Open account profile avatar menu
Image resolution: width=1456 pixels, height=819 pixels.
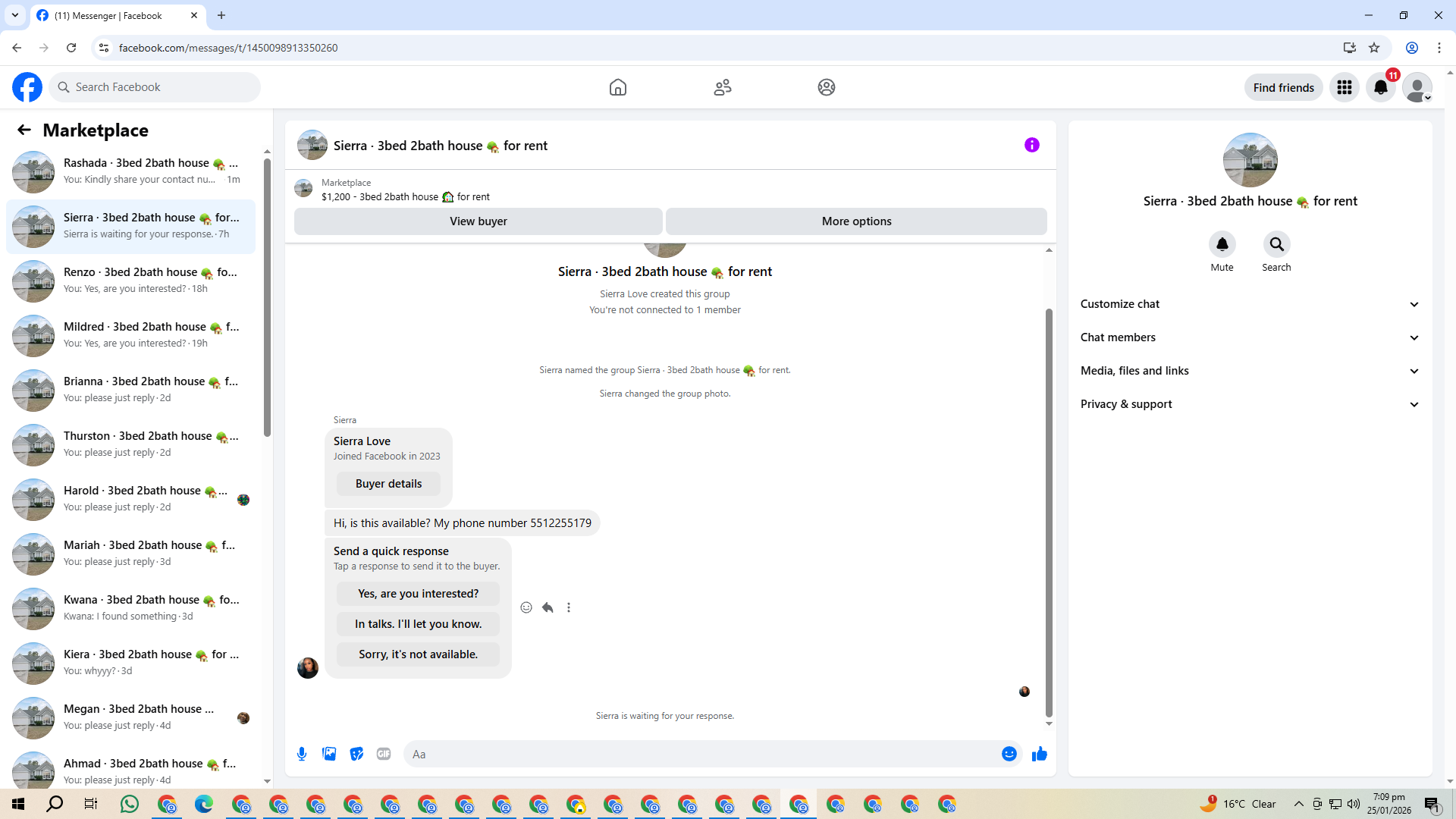(1417, 87)
